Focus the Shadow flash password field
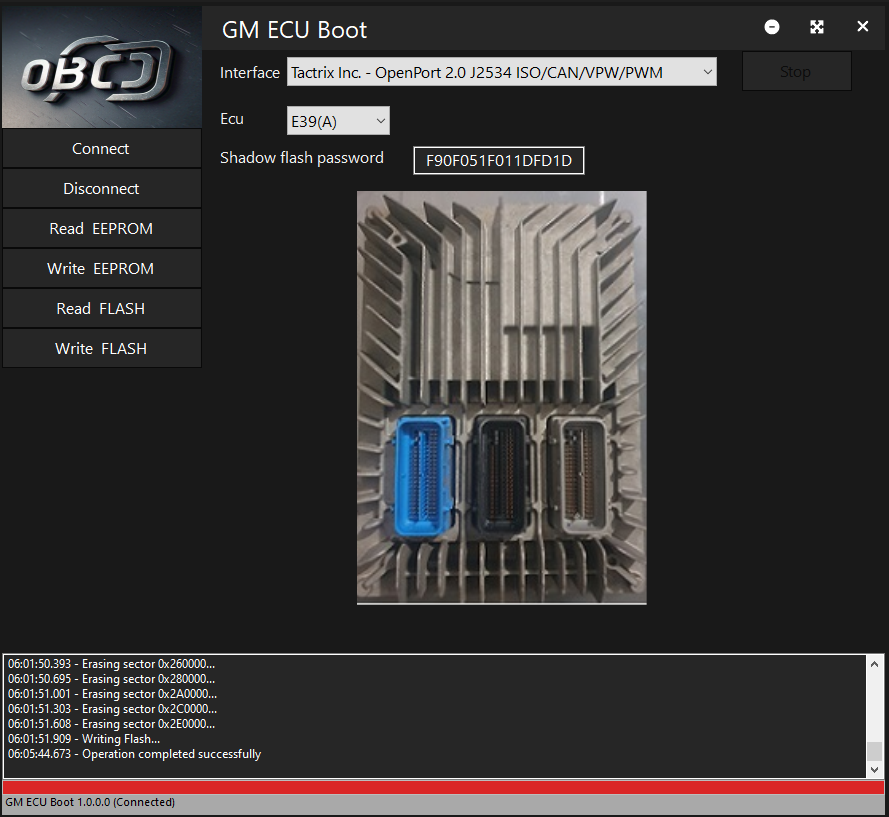The width and height of the screenshot is (889, 817). 499,160
